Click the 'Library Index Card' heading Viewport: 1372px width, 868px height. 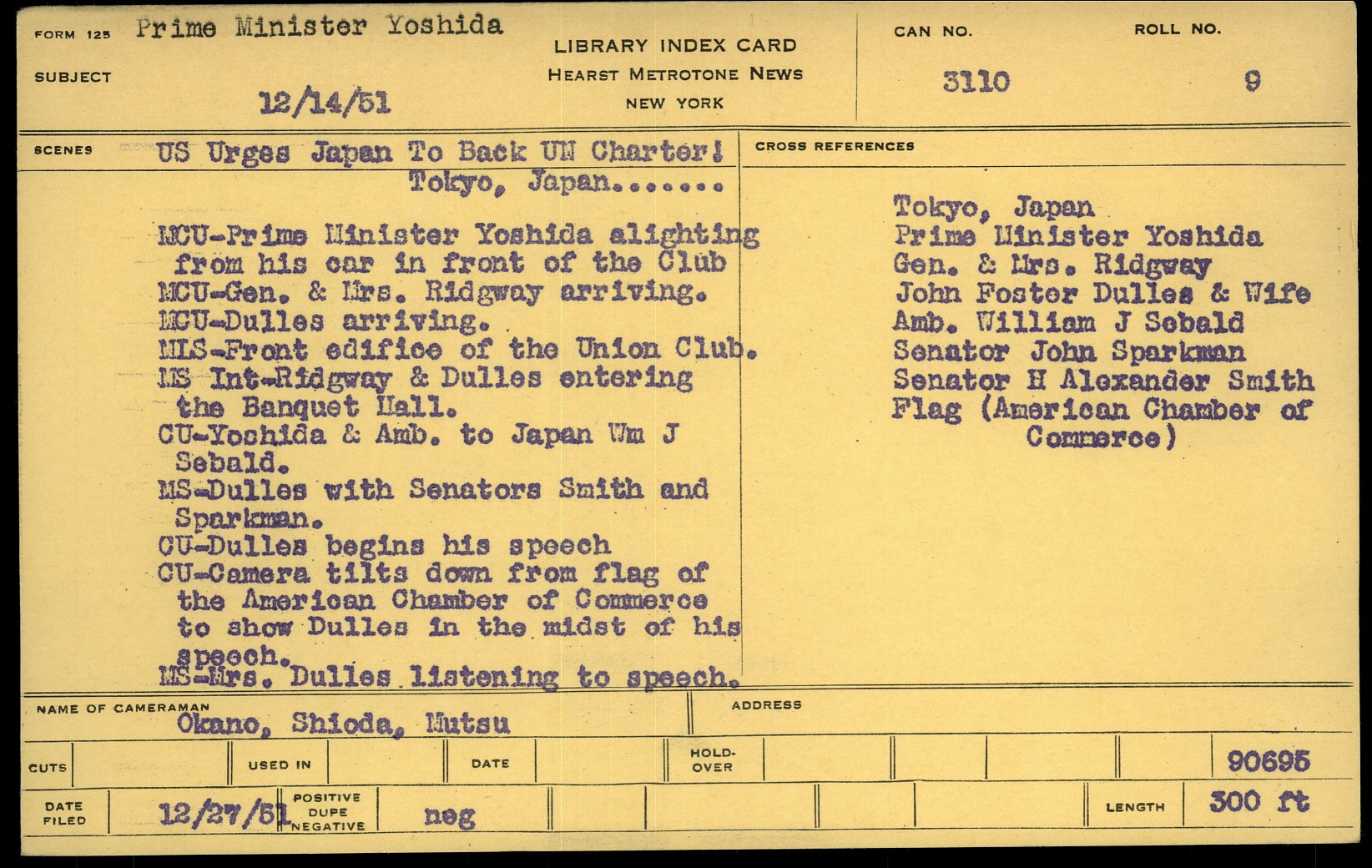click(x=674, y=46)
